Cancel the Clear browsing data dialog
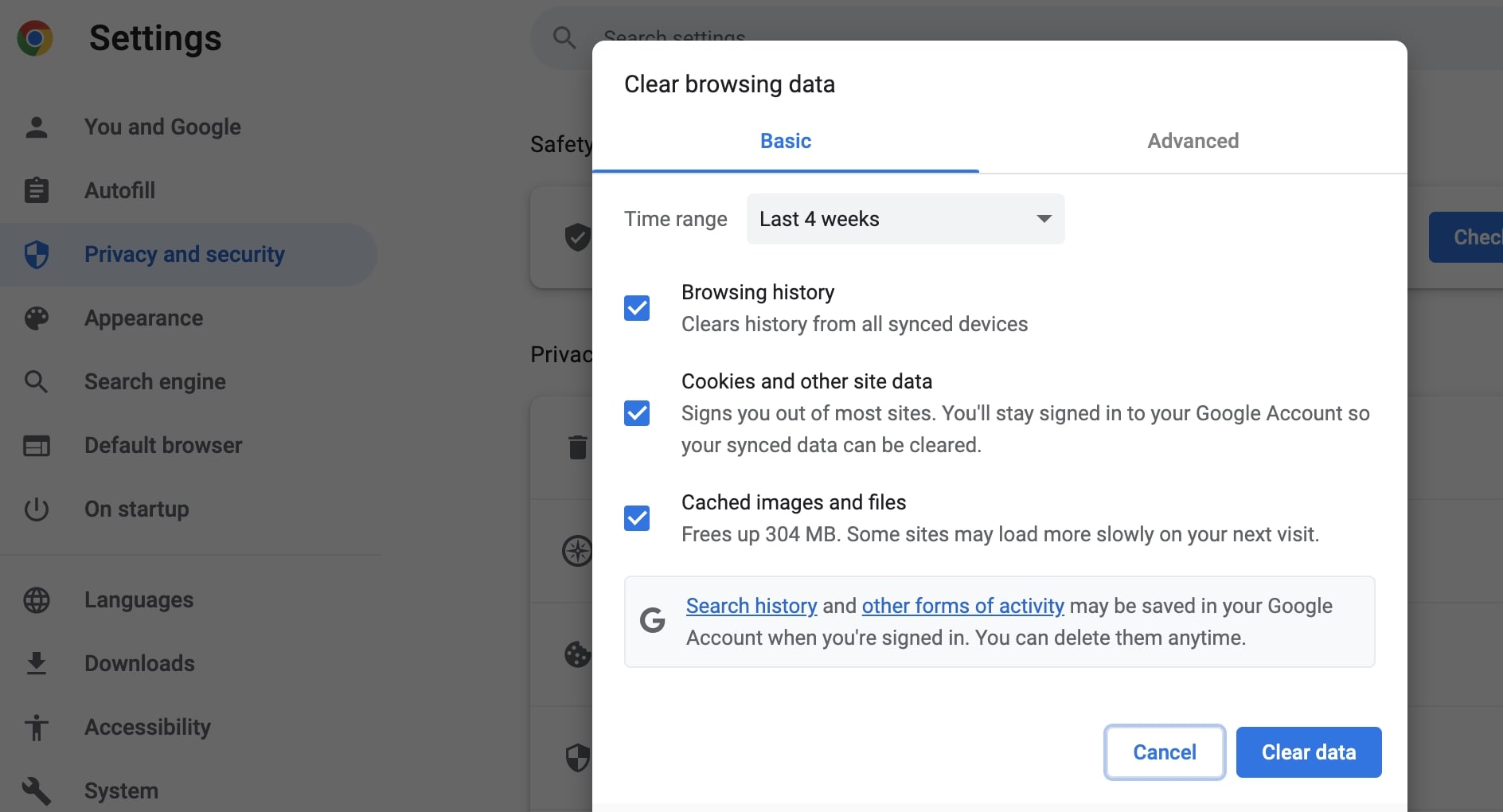Screen dimensions: 1503x812 pos(1164,752)
